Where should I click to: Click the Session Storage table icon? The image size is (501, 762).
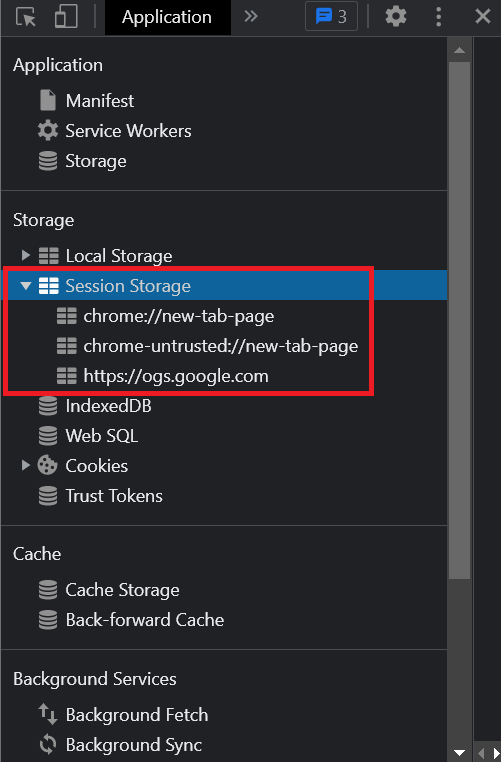tap(49, 286)
